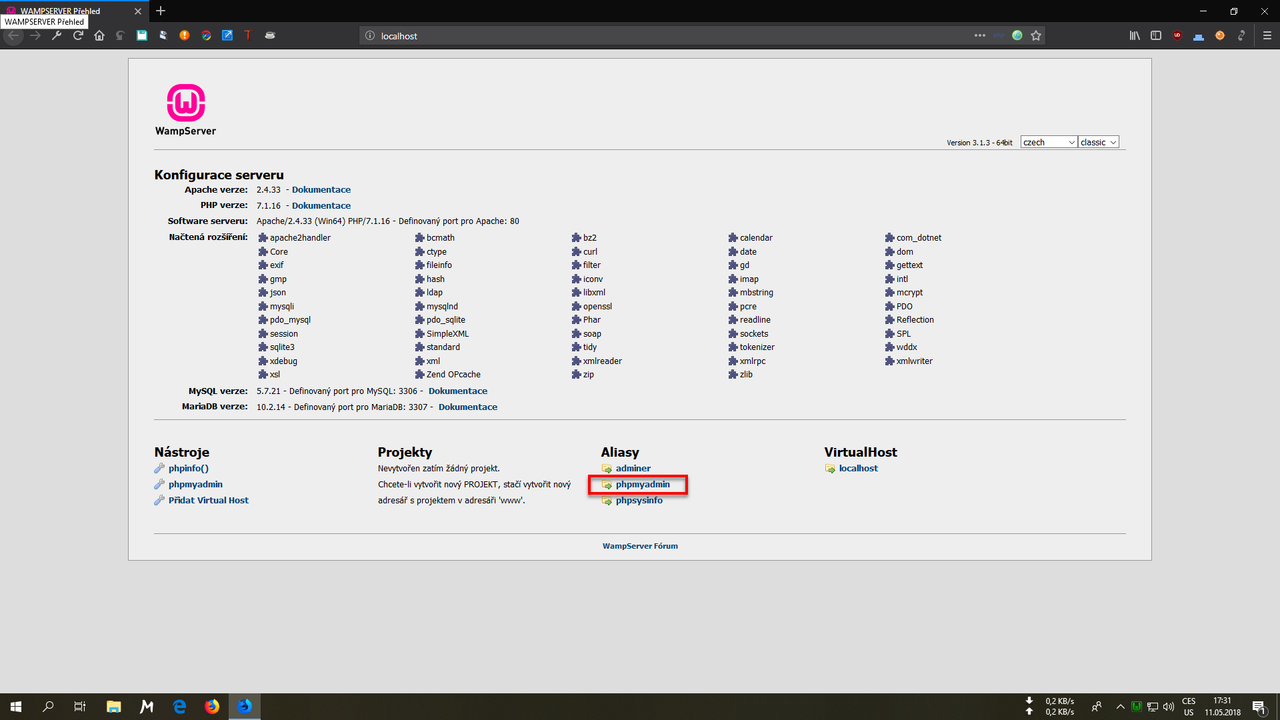The height and width of the screenshot is (720, 1280).
Task: Open the phpsysinfo alias link
Action: pyautogui.click(x=639, y=500)
